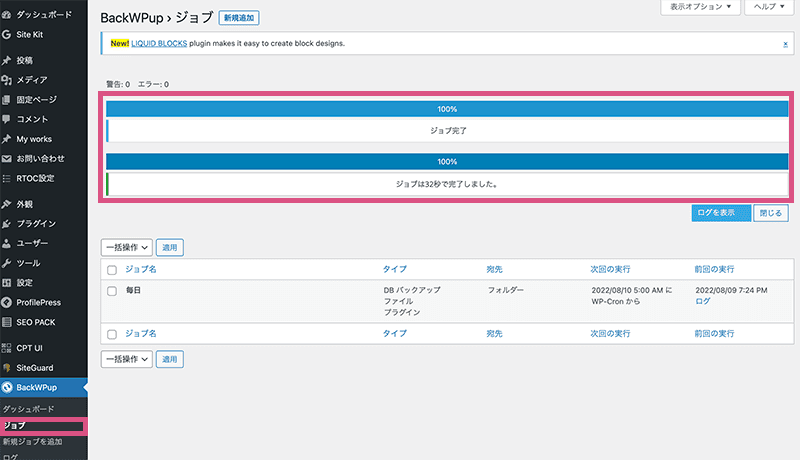Open the LIQUID BLOCKS link
Screen dimensions: 800x460
pos(159,44)
